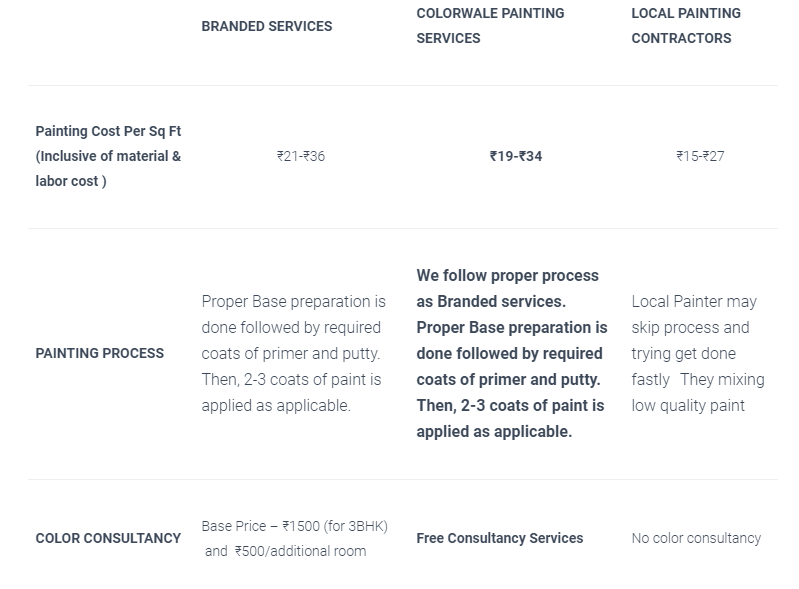799x589 pixels.
Task: Click the ₹500/additional room text
Action: pos(300,551)
